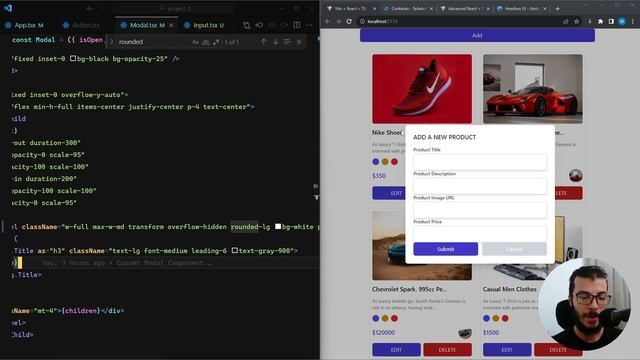
Task: Switch to the Headless UI browser tab
Action: 521,9
